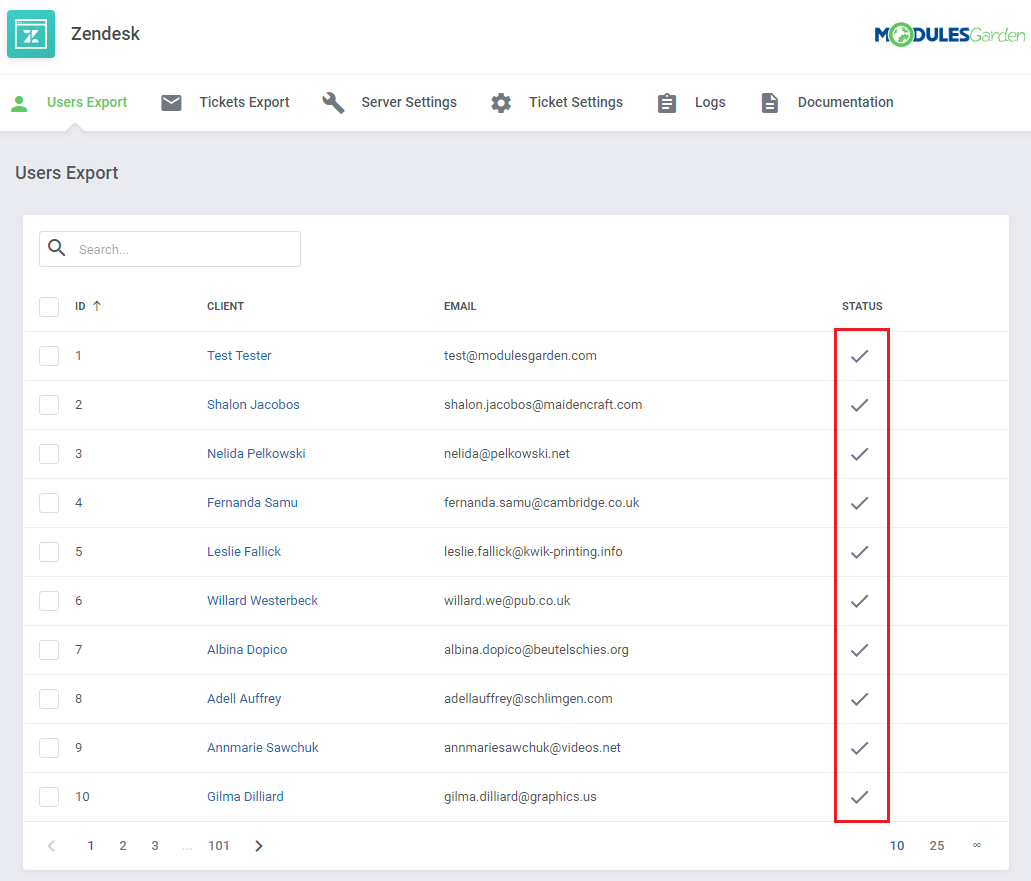Select checkbox for Shalon Jacobos row
This screenshot has width=1031, height=881.
pos(49,404)
